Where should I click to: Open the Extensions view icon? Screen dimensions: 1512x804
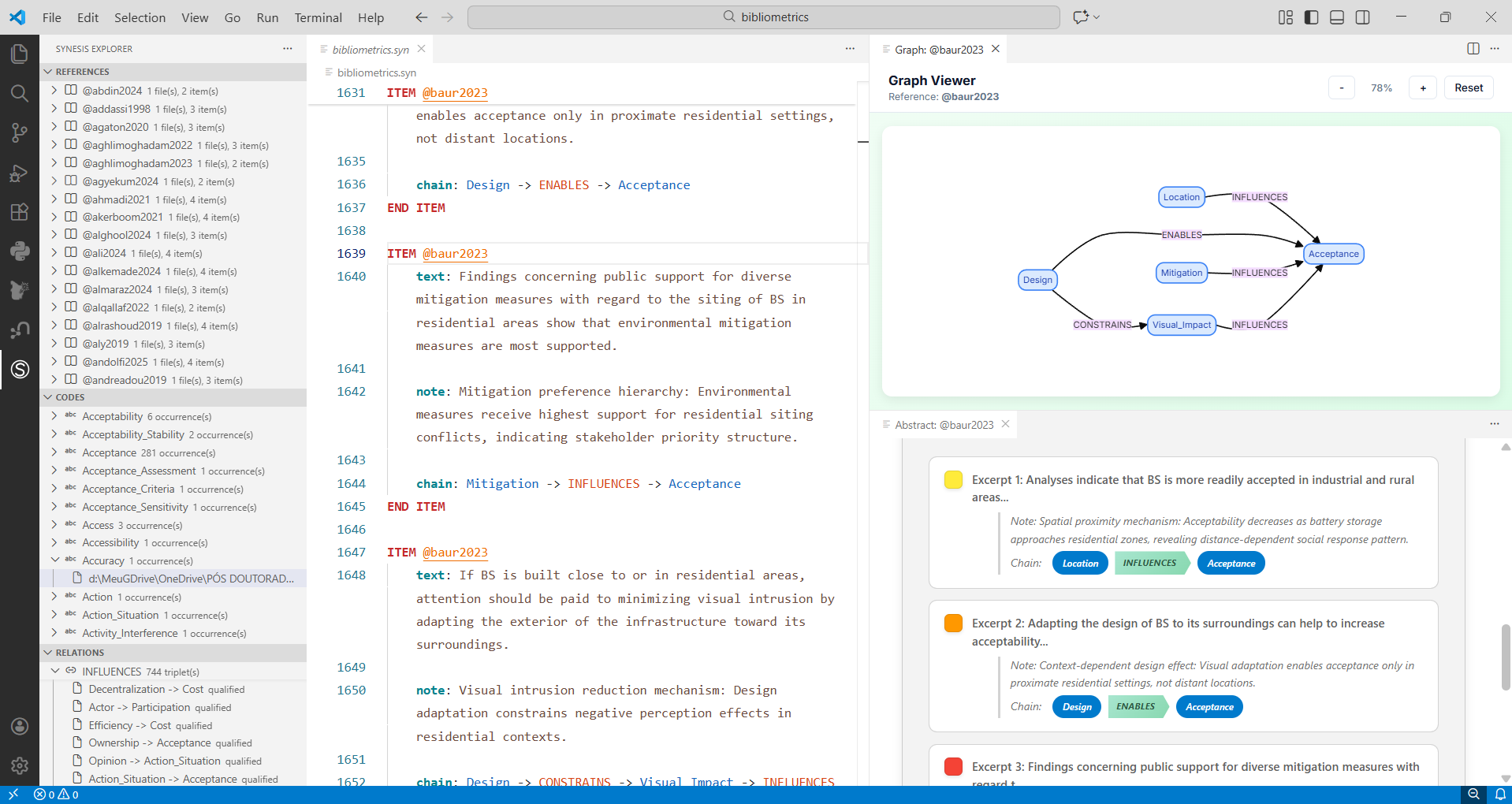pyautogui.click(x=20, y=212)
